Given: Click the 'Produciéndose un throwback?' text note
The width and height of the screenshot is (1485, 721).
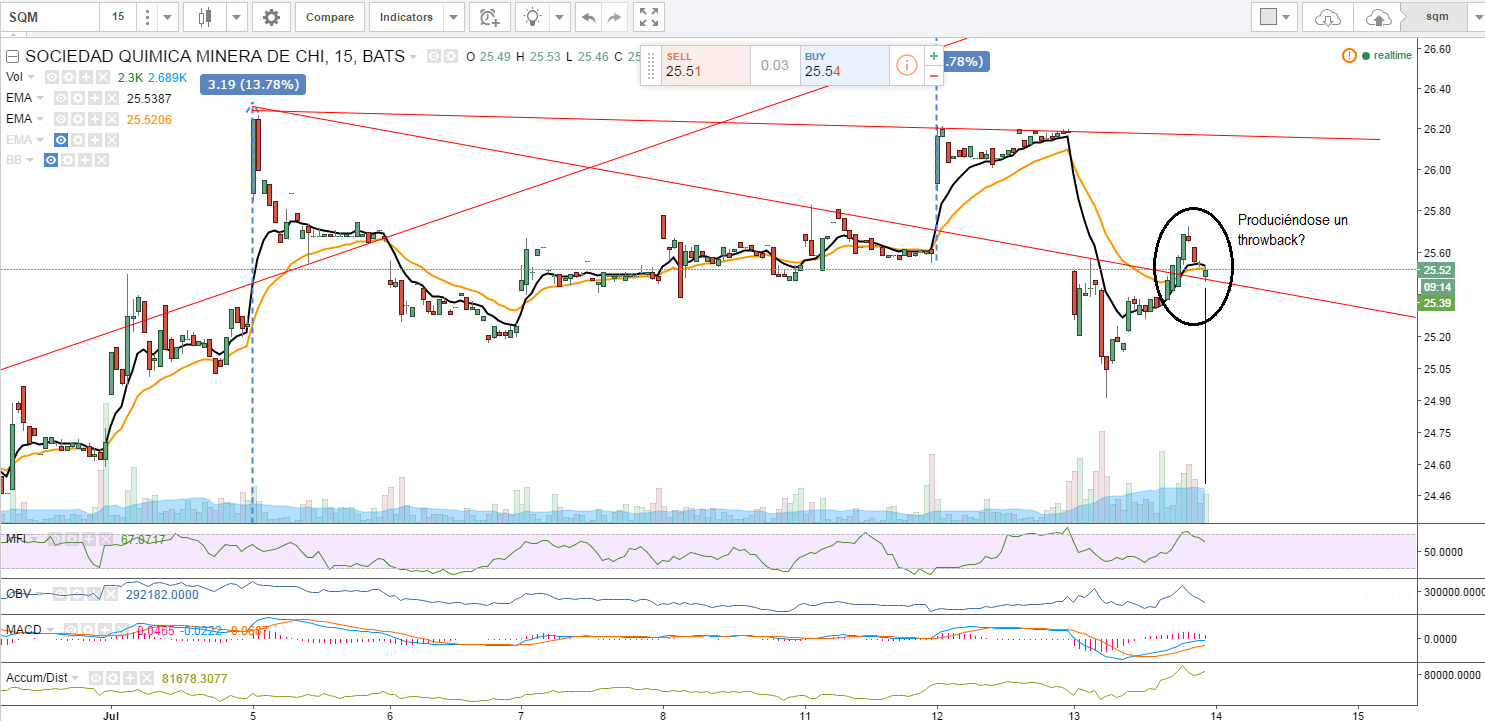Looking at the screenshot, I should pyautogui.click(x=1292, y=229).
